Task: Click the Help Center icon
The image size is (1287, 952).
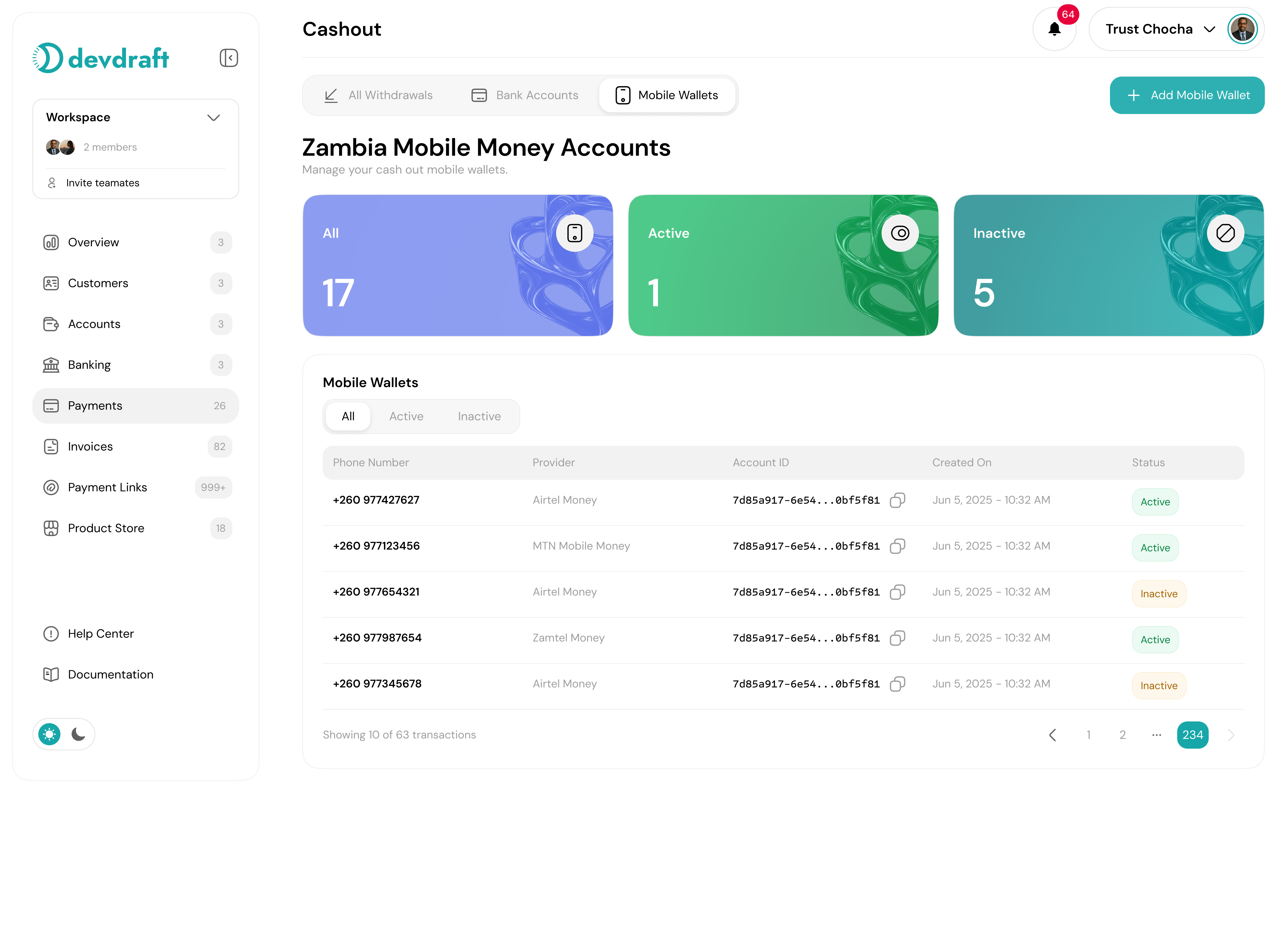Action: pos(51,633)
